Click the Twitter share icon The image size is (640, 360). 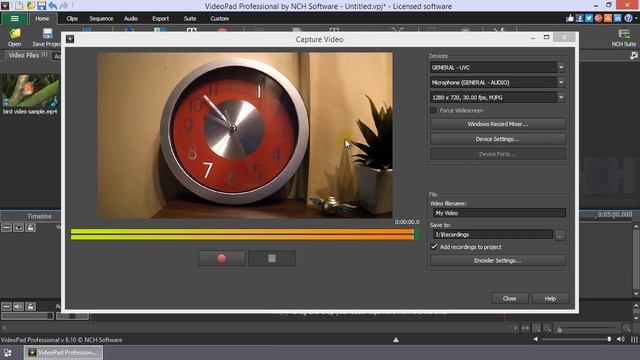pos(589,18)
